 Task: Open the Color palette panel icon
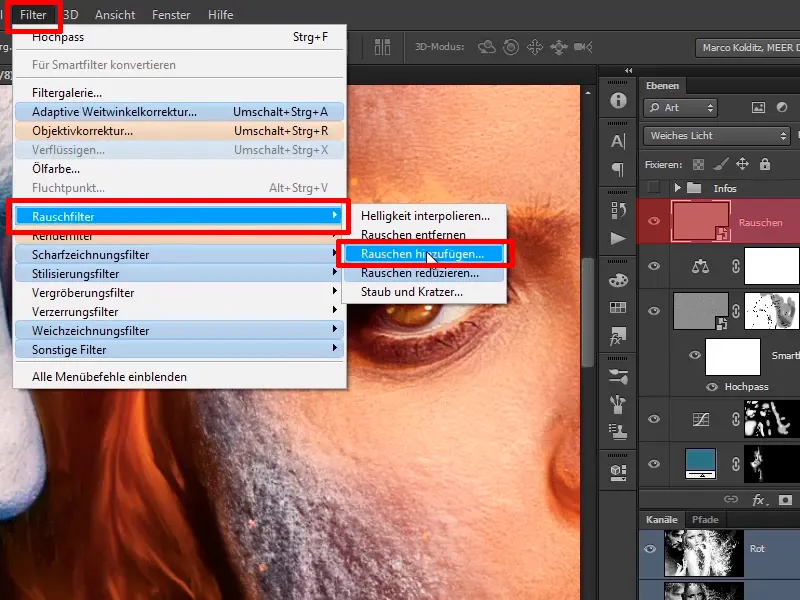(x=618, y=280)
